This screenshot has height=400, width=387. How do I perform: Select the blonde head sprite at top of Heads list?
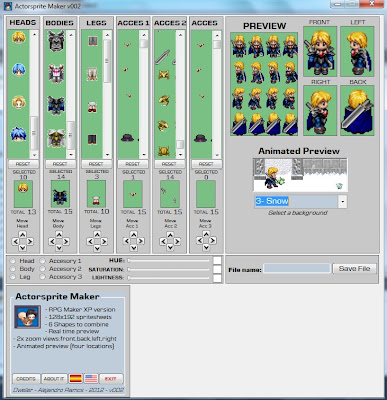click(19, 38)
